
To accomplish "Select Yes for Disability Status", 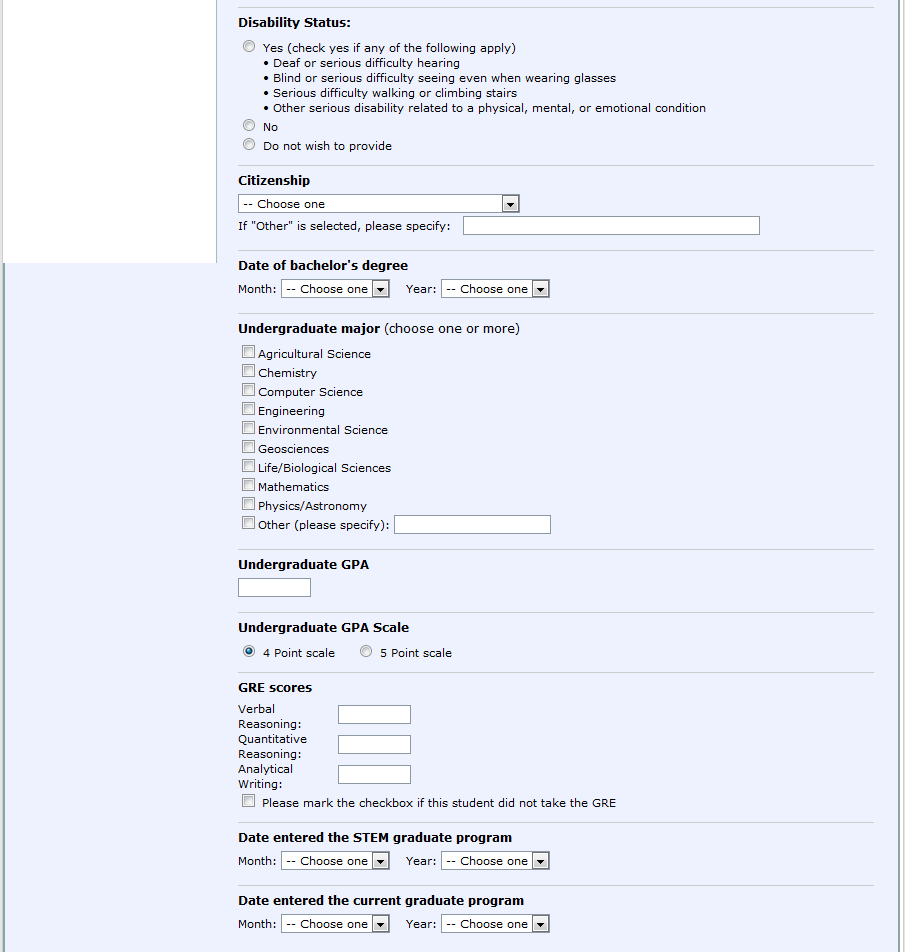I will 249,47.
